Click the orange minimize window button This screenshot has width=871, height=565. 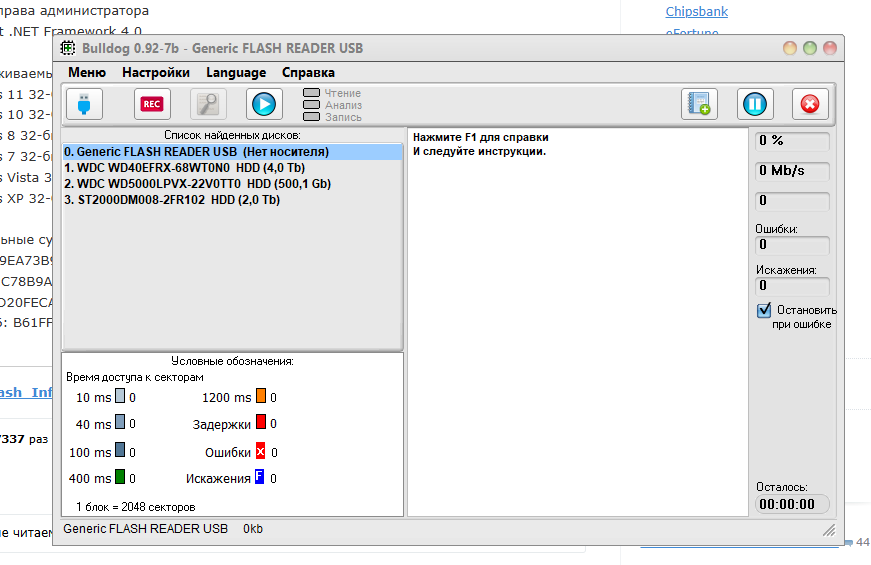point(790,48)
